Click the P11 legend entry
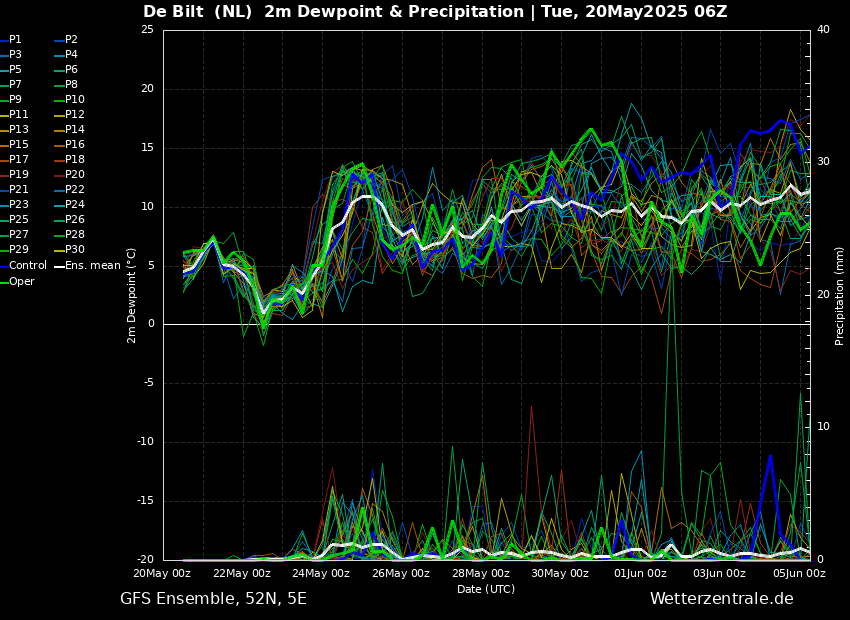This screenshot has height=620, width=850. [x=14, y=114]
